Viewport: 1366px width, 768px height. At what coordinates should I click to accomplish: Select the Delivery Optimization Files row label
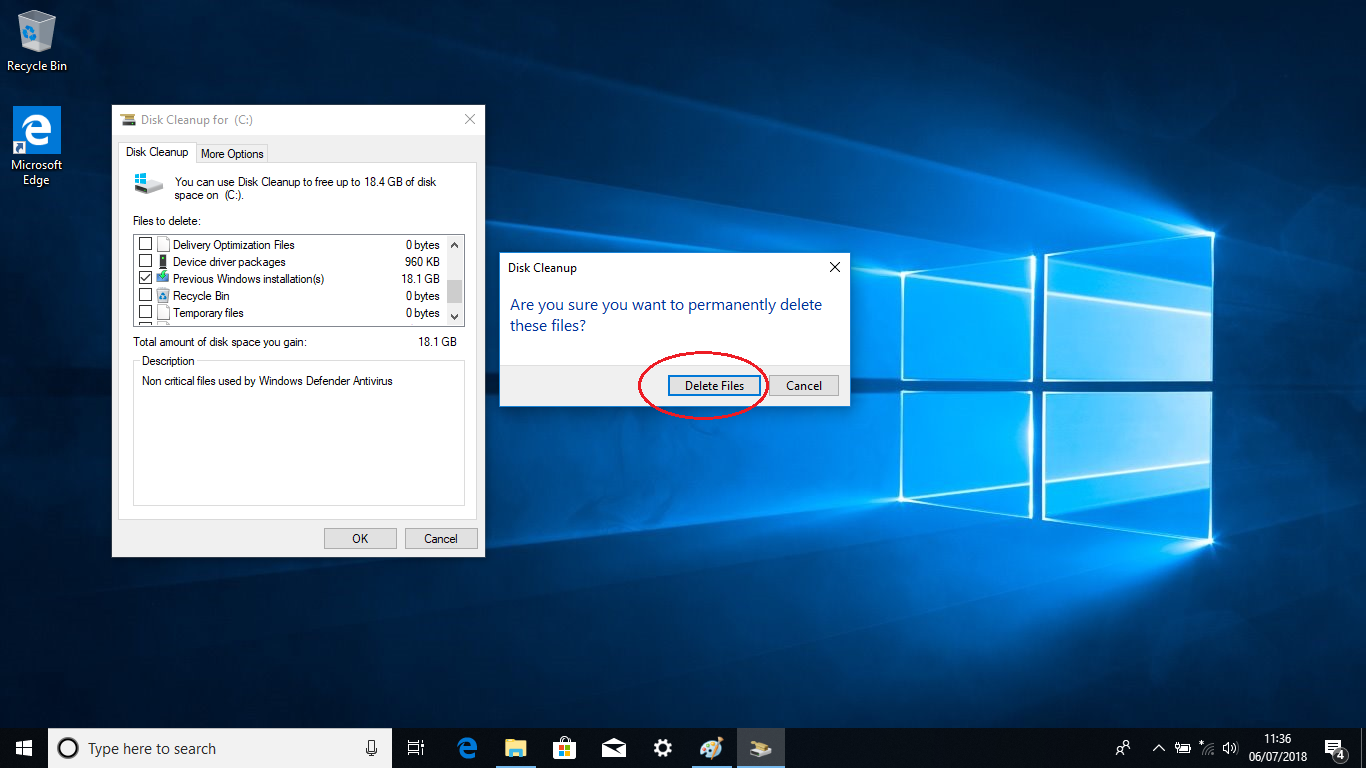[234, 245]
